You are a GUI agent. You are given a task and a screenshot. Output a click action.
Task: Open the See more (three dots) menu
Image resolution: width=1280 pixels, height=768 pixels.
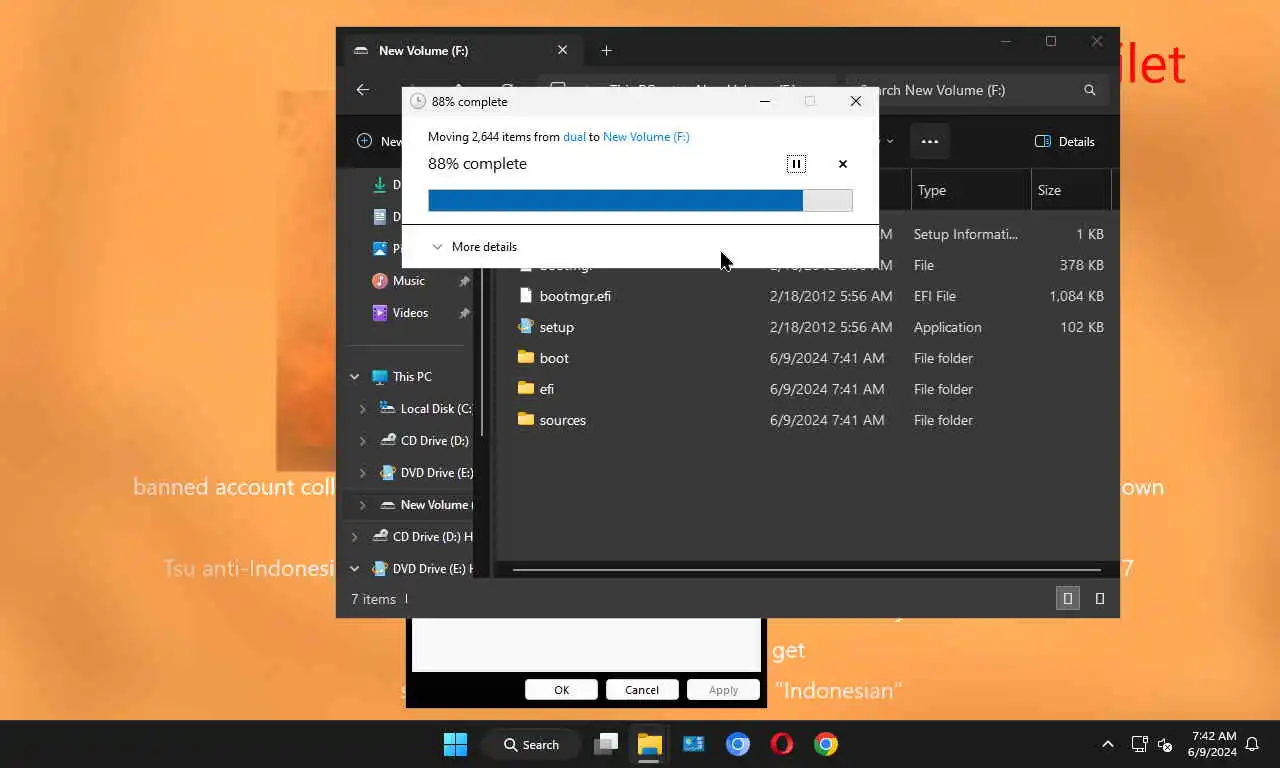[x=930, y=141]
